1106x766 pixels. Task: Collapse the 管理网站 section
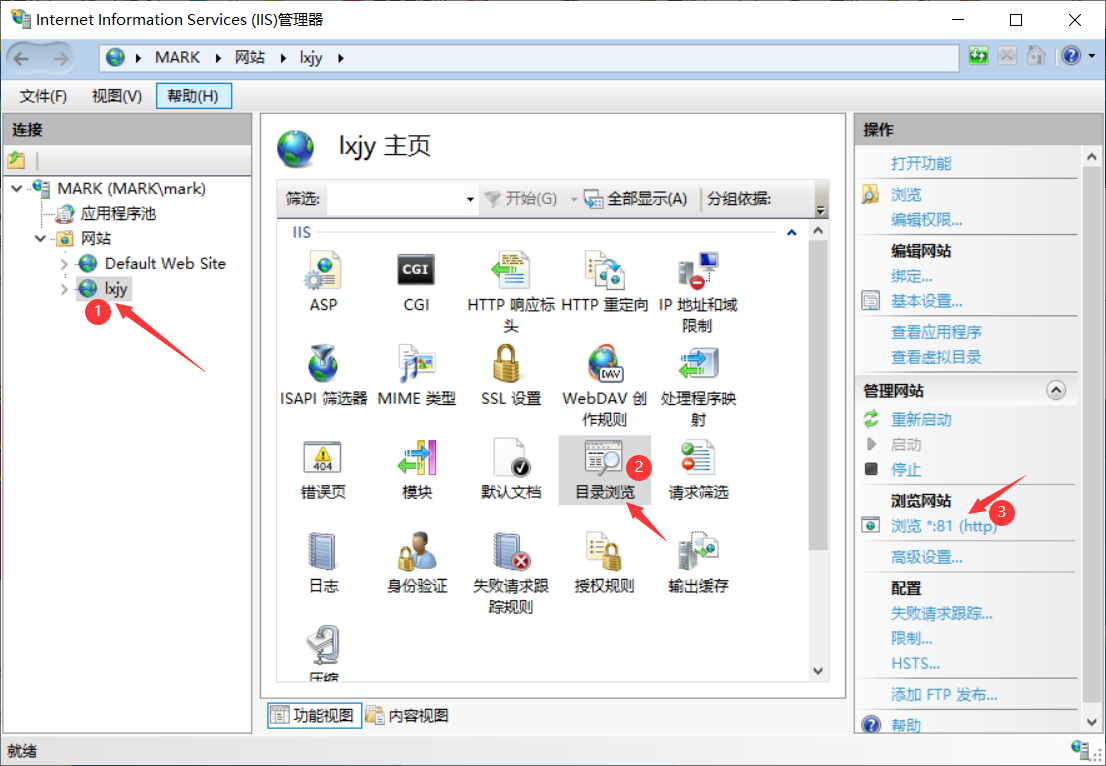click(x=1056, y=390)
